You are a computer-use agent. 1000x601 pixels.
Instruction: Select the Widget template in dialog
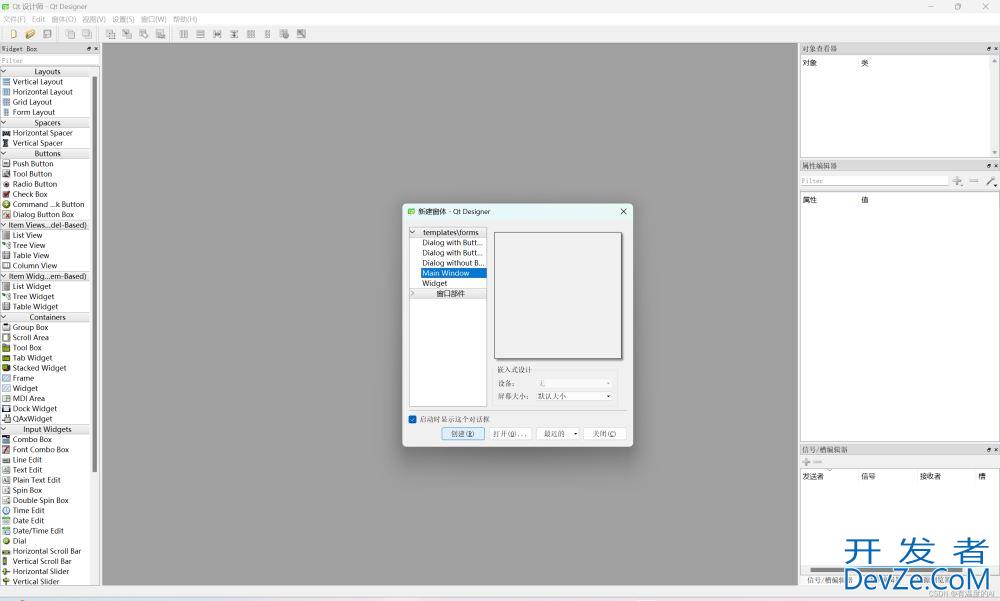tap(434, 283)
